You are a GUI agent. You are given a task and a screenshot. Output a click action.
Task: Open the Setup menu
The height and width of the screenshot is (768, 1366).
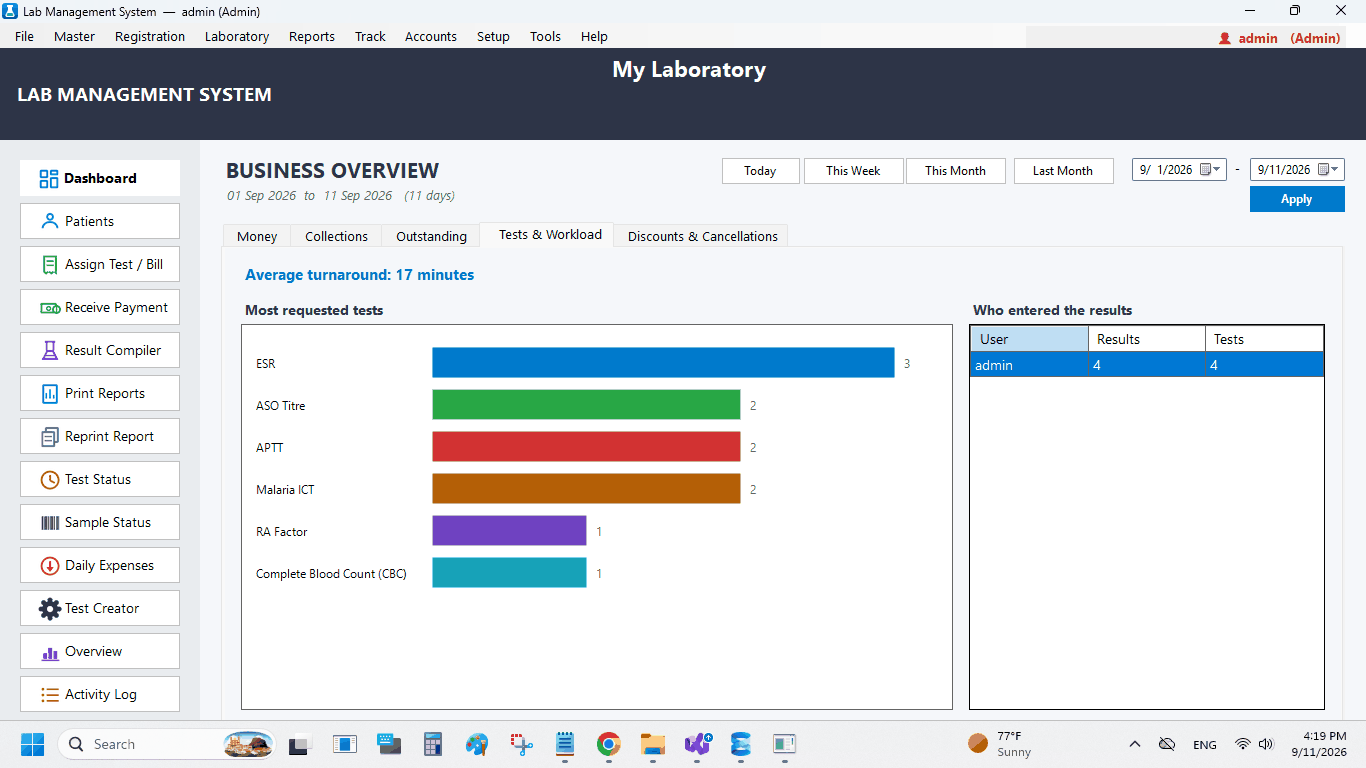click(493, 36)
